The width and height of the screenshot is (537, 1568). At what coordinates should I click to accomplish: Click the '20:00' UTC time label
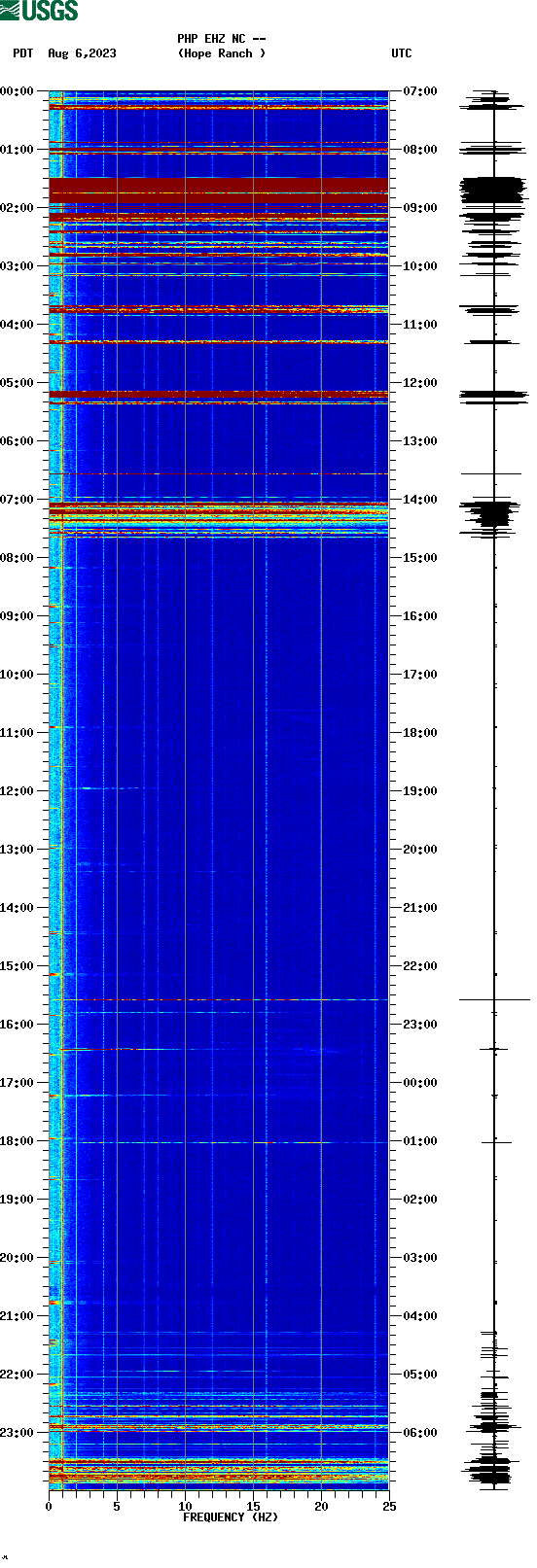click(x=420, y=850)
